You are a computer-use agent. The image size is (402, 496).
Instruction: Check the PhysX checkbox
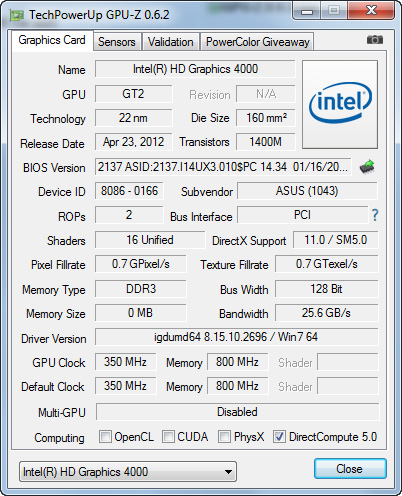224,436
